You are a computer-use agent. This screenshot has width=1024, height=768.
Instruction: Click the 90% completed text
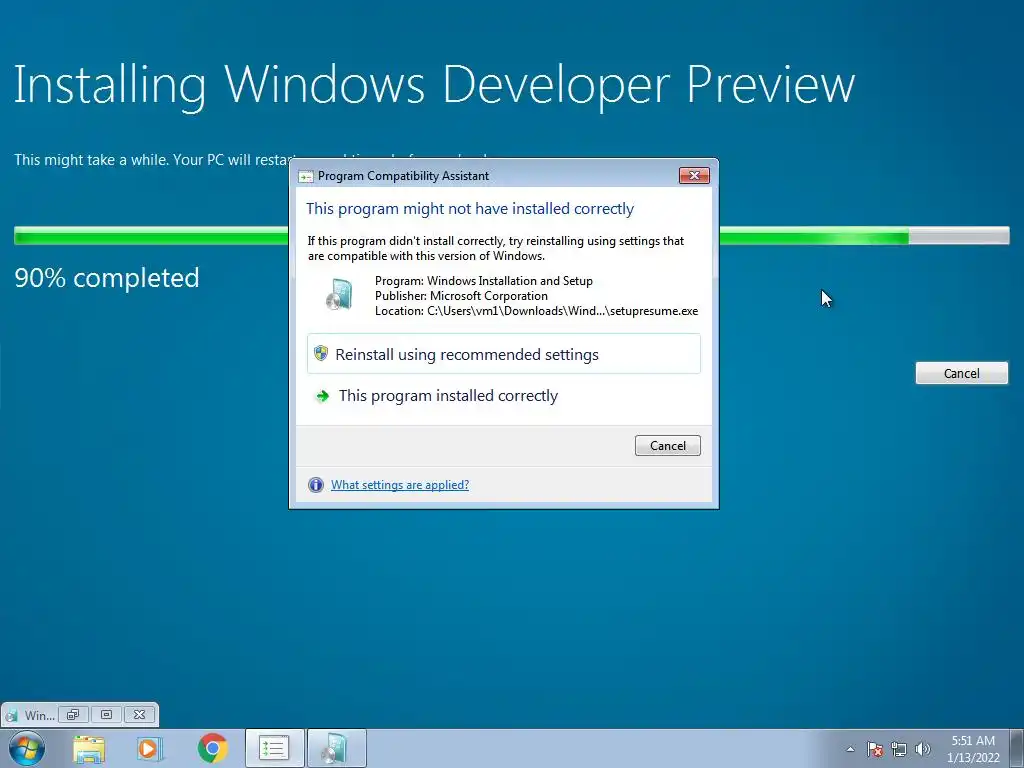(x=106, y=278)
